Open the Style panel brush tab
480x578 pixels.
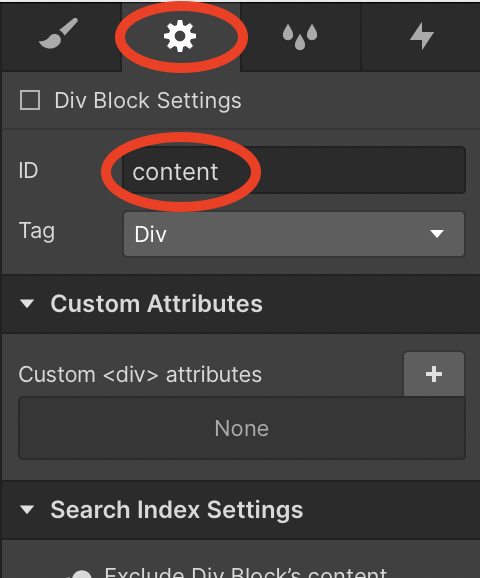(59, 34)
